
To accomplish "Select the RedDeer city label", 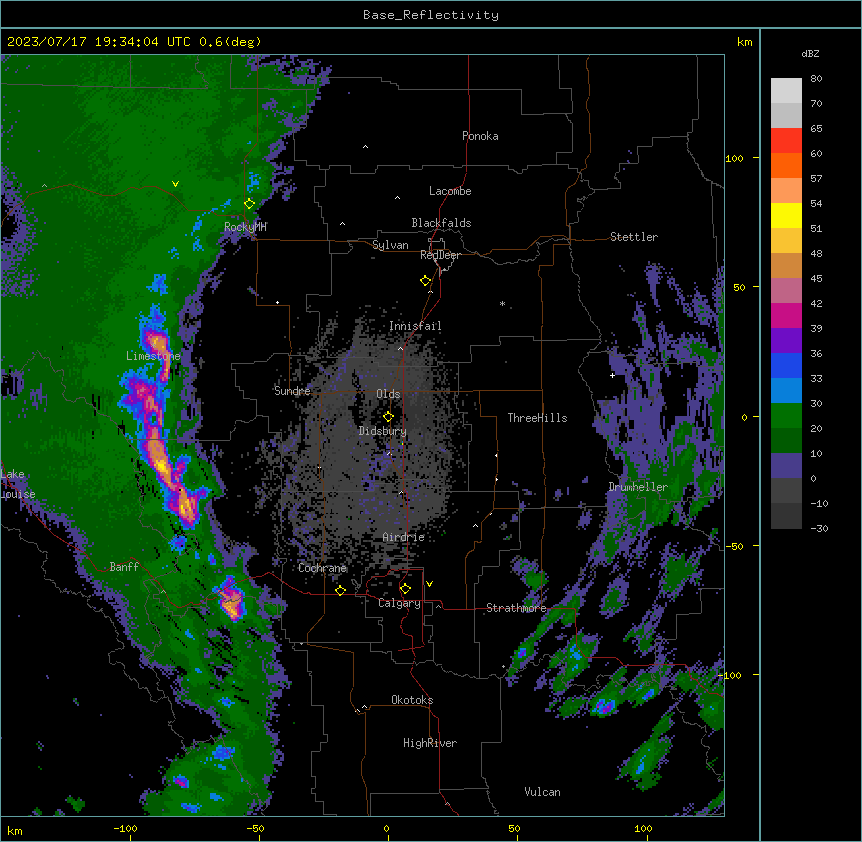I will pos(440,255).
